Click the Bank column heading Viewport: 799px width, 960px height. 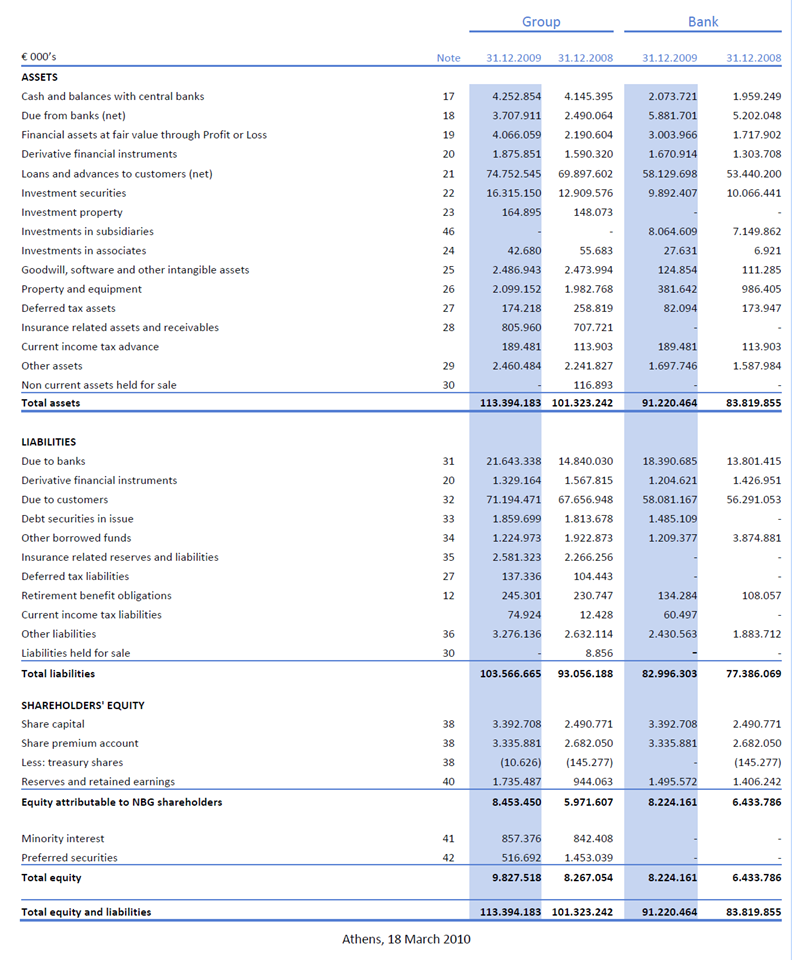703,21
